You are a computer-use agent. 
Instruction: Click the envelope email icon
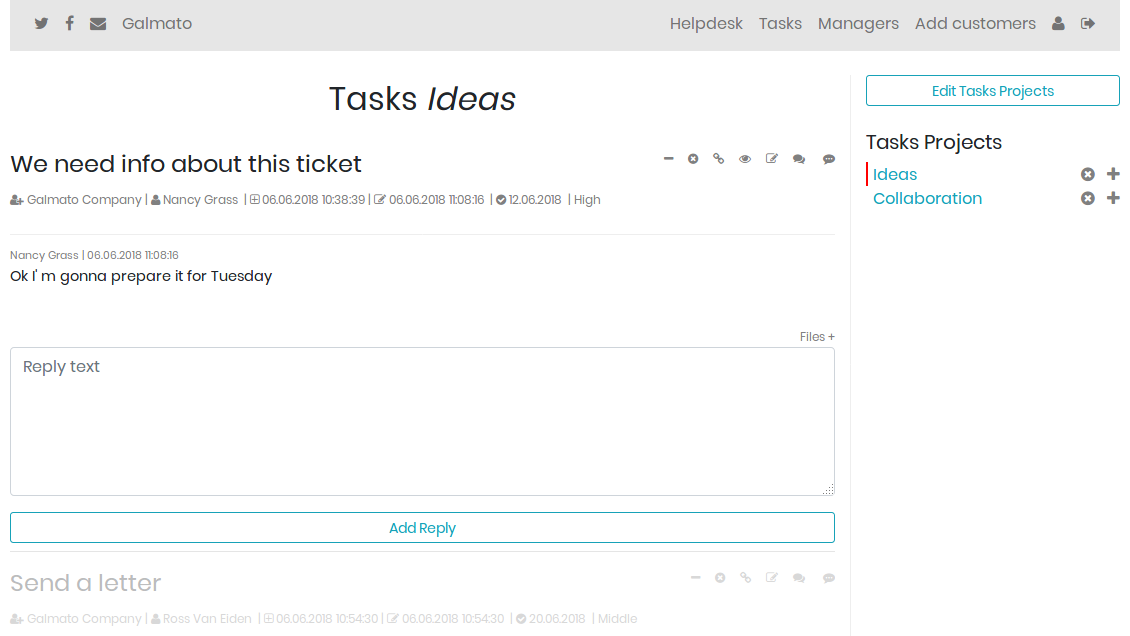pos(98,24)
